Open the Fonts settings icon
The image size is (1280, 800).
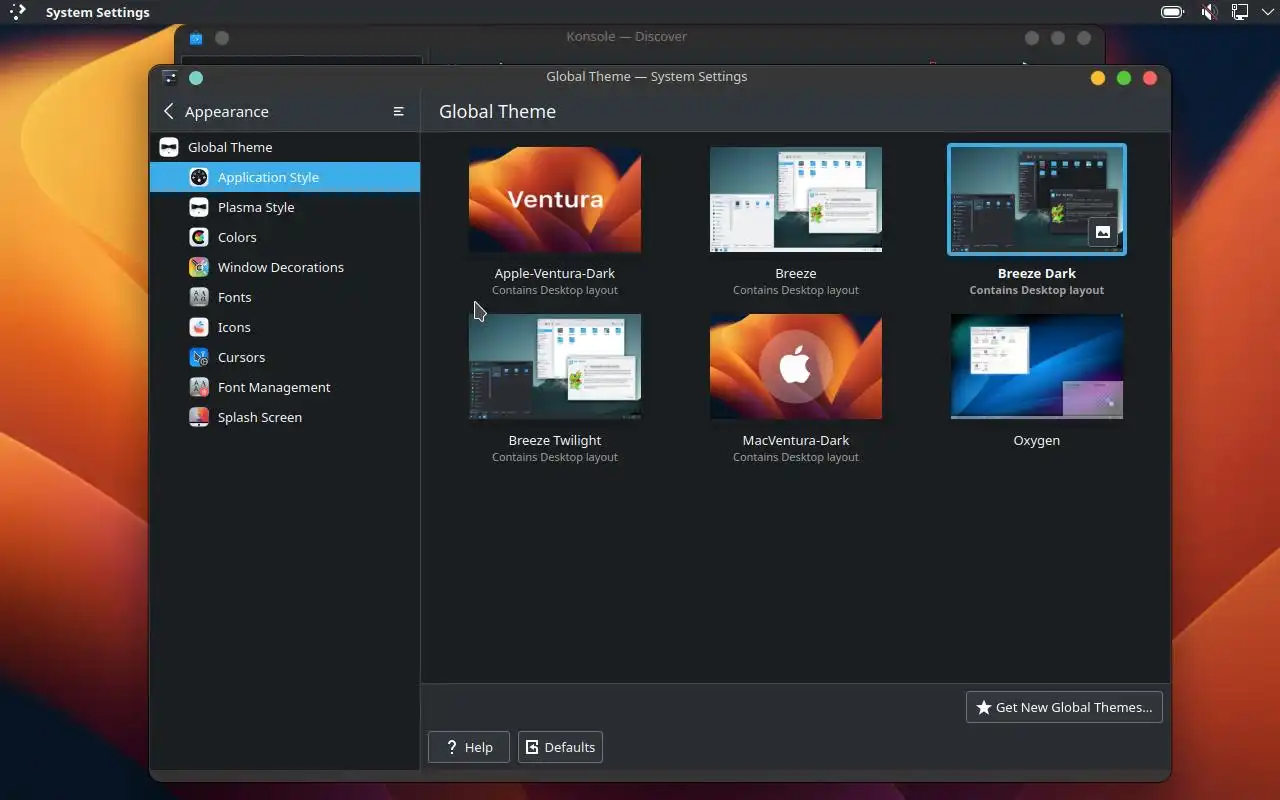pyautogui.click(x=199, y=297)
